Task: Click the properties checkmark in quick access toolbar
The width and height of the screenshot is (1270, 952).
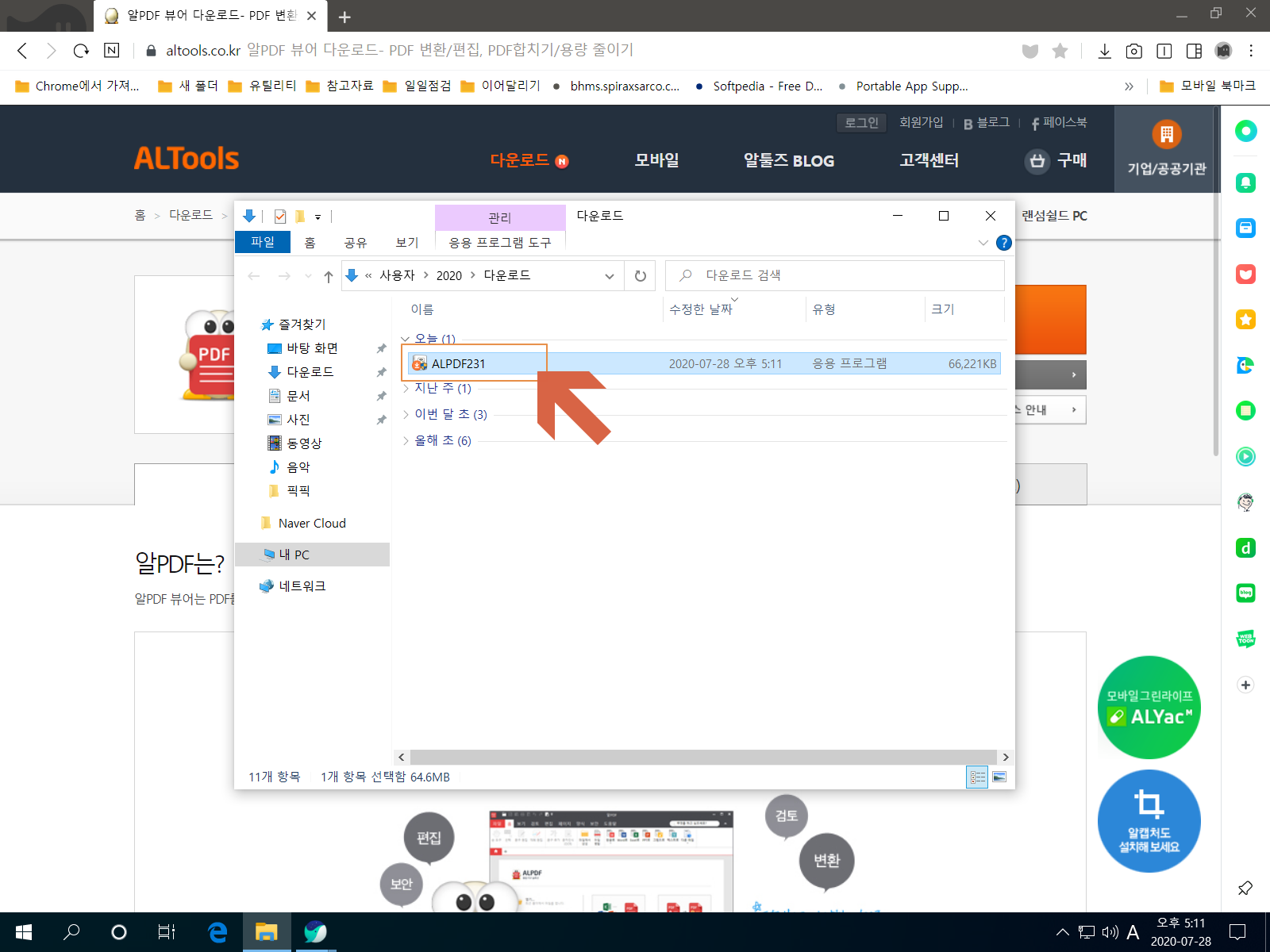Action: [x=280, y=216]
